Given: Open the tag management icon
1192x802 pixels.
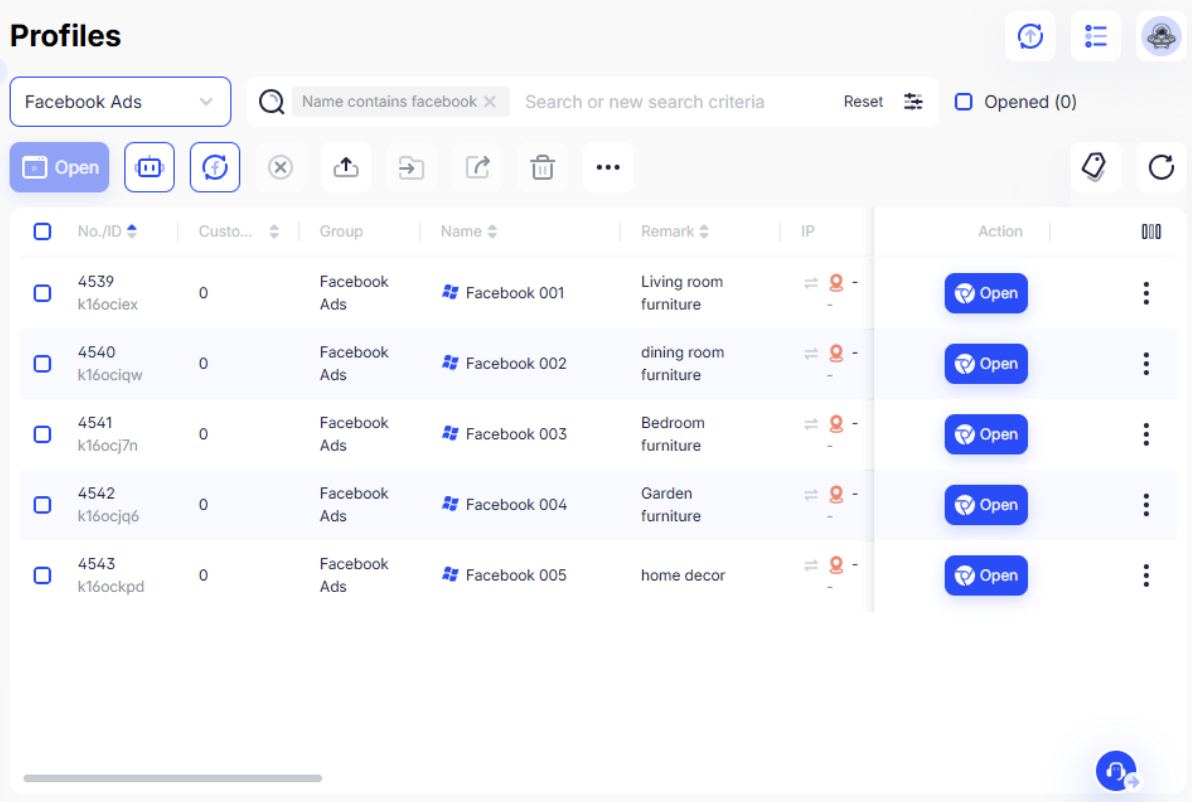Looking at the screenshot, I should 1095,167.
